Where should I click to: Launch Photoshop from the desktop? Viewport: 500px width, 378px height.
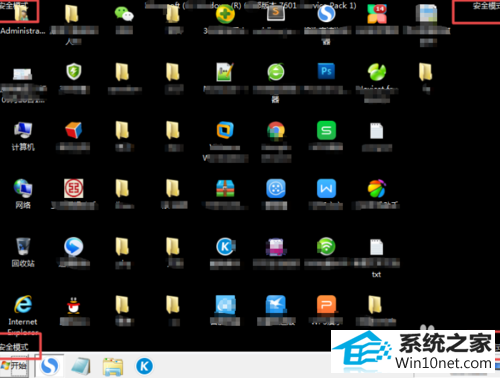click(326, 71)
